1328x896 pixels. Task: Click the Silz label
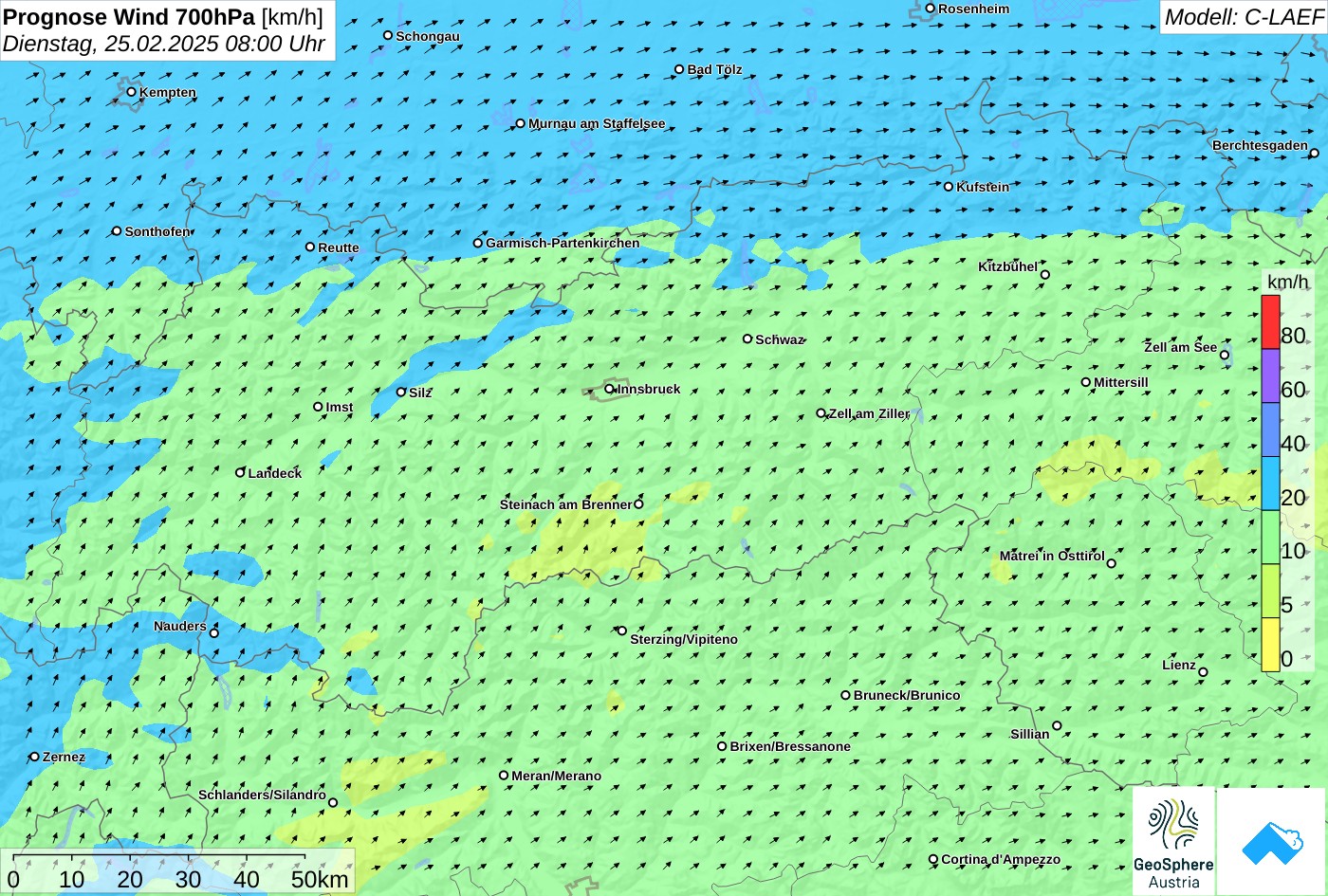(x=420, y=393)
